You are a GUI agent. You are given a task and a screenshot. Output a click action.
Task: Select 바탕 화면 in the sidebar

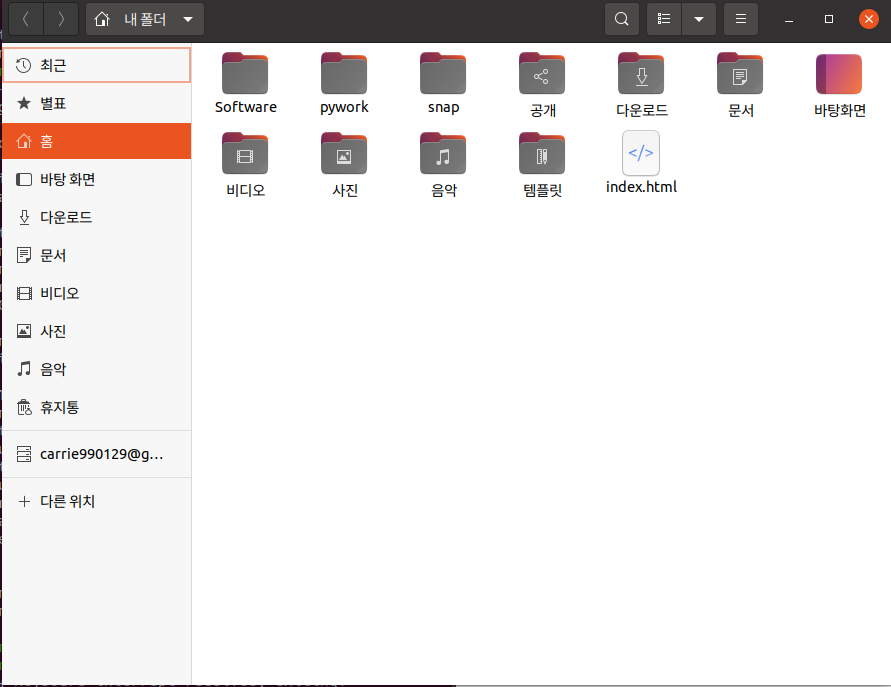click(97, 180)
